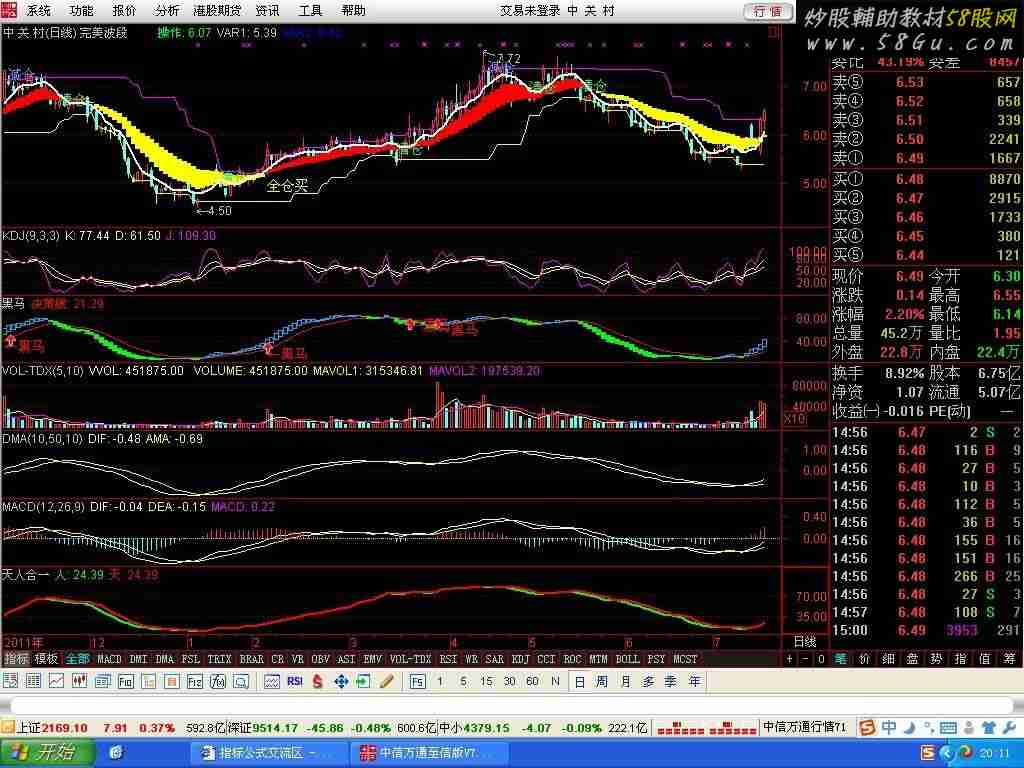Click the 全仓买 signal label on chart
The image size is (1024, 768).
[287, 185]
